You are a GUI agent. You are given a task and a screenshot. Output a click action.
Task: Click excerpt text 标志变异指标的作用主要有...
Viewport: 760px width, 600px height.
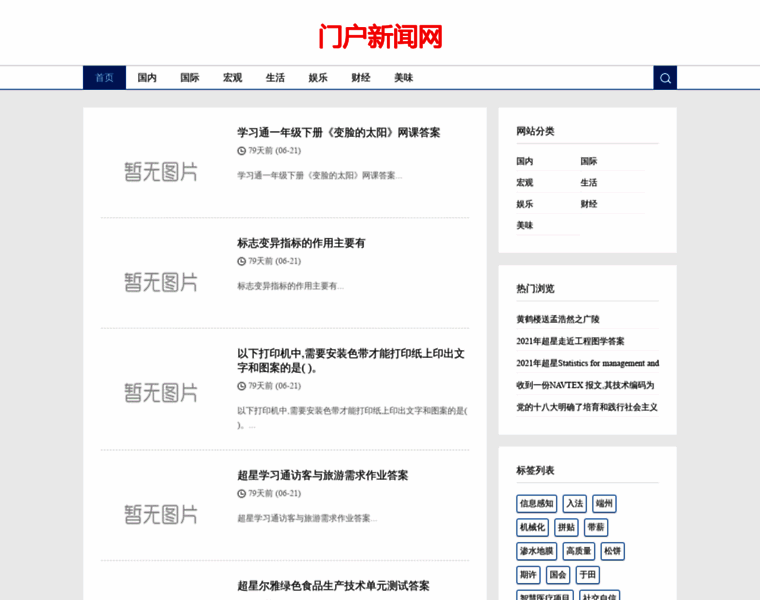290,286
